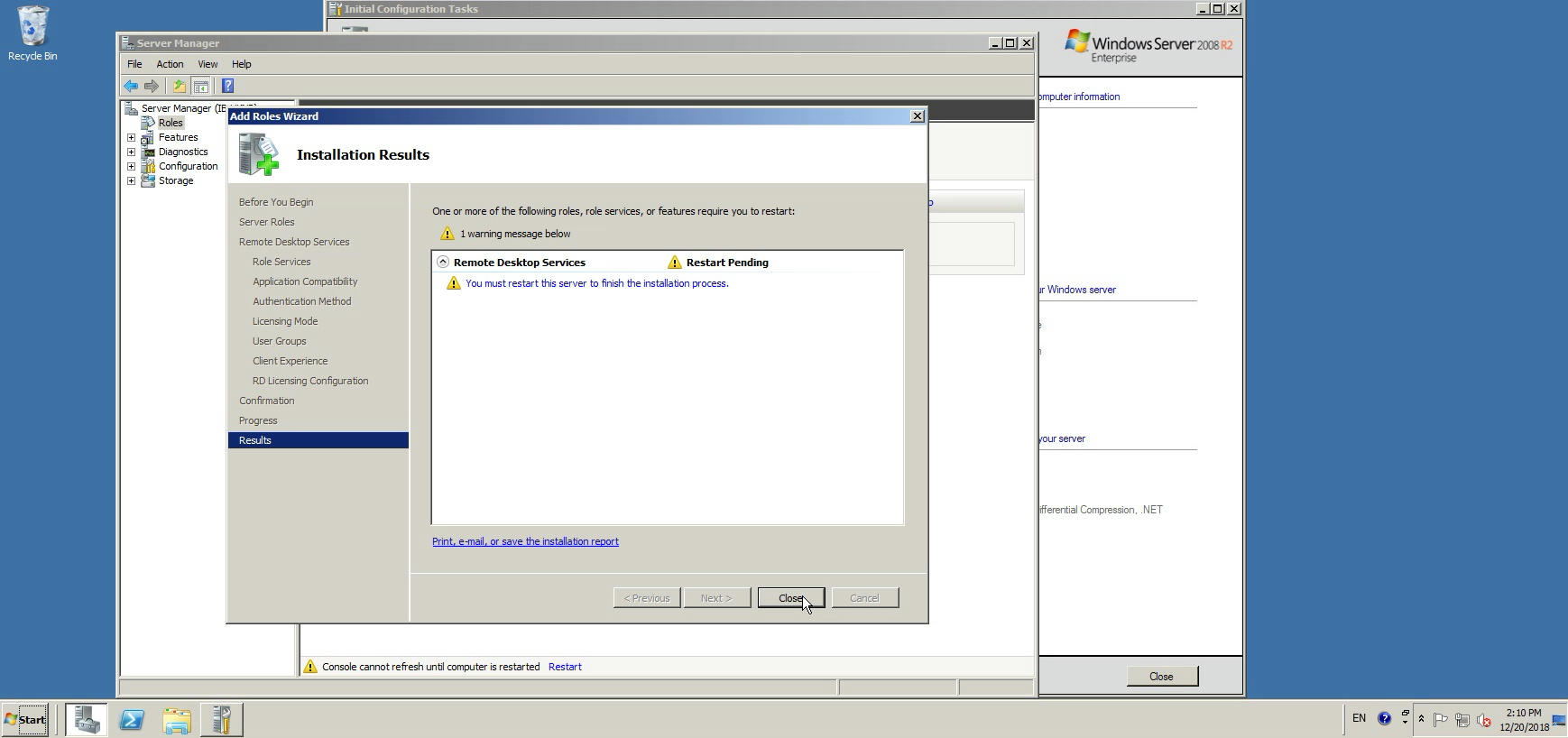
Task: Open Recycle Bin on the desktop
Action: [32, 34]
